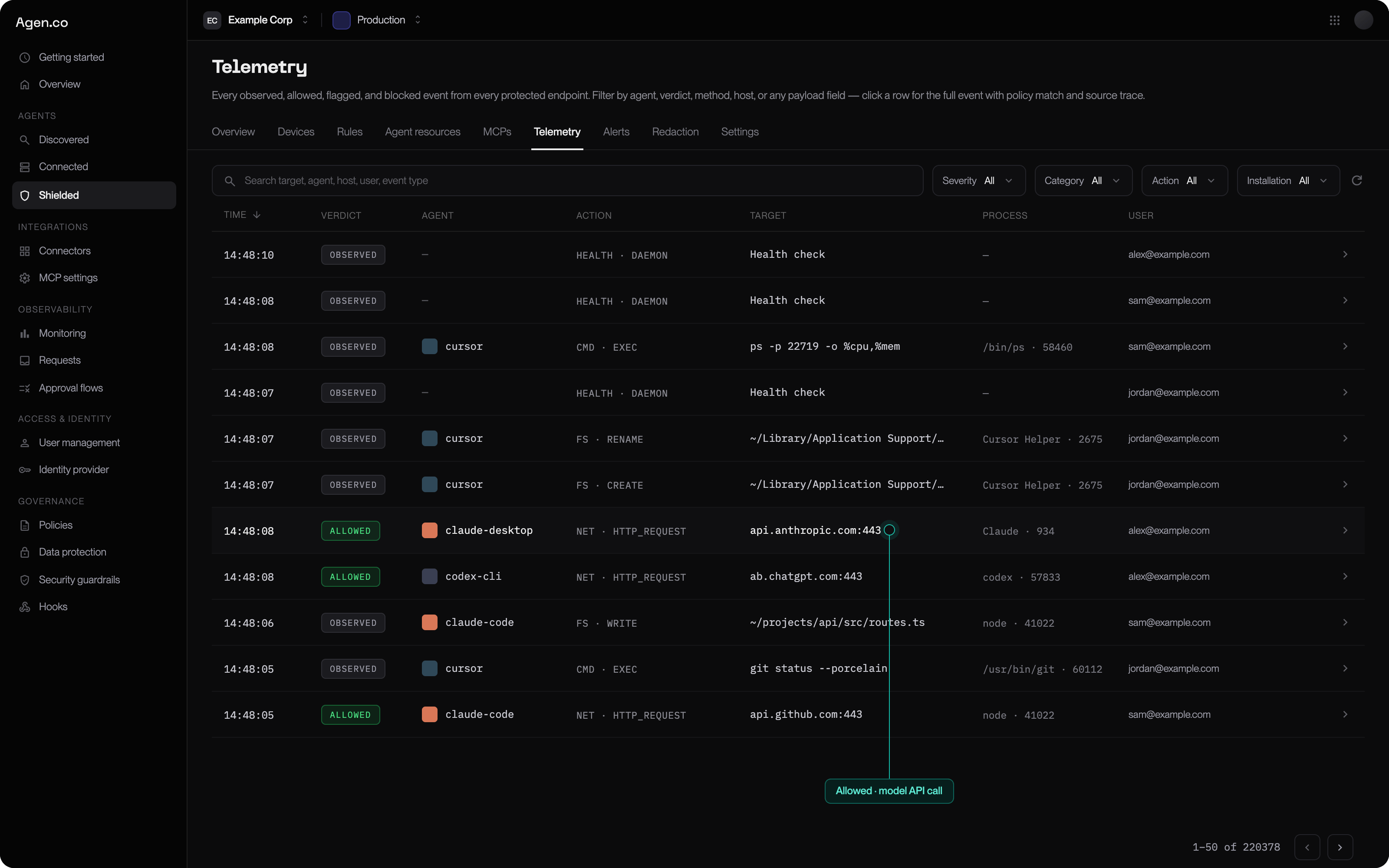
Task: Open the Production environment switcher
Action: click(x=377, y=20)
